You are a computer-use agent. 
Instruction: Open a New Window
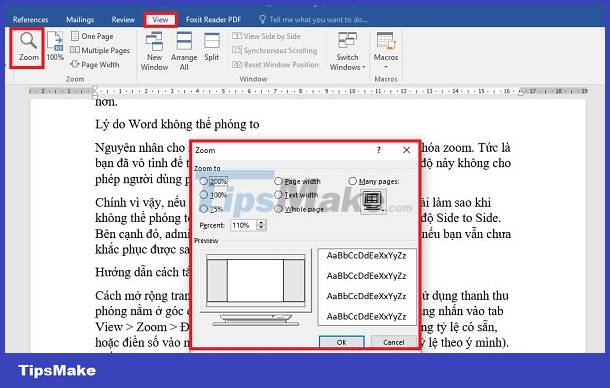click(154, 52)
